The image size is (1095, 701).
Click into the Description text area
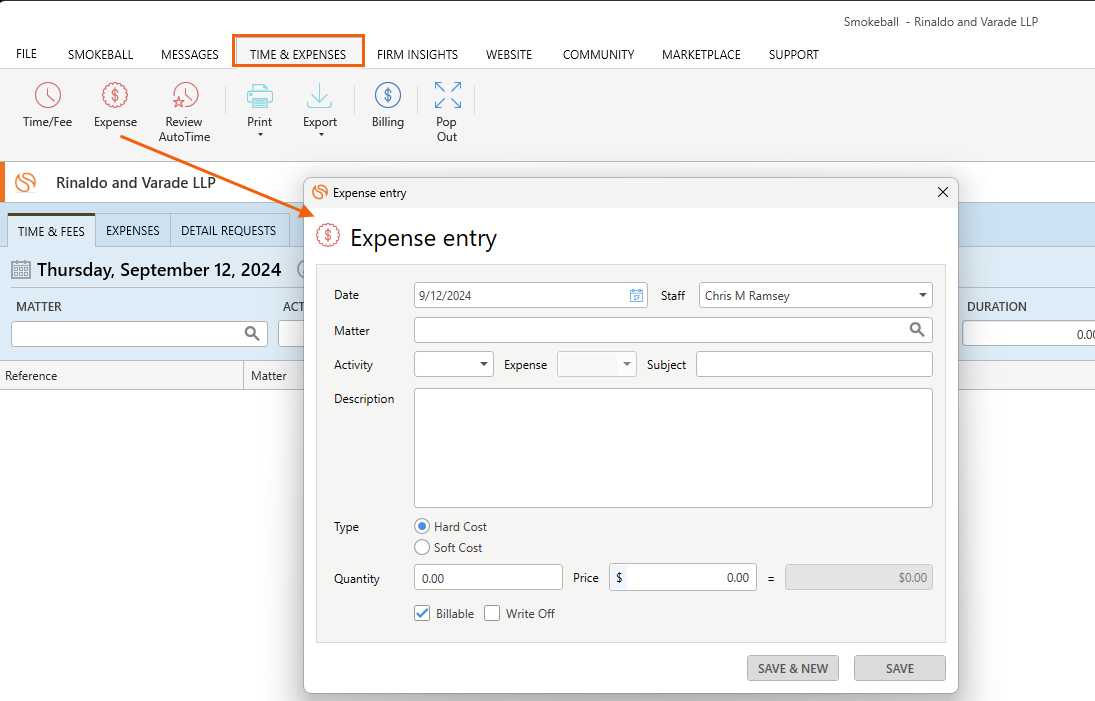pos(673,448)
